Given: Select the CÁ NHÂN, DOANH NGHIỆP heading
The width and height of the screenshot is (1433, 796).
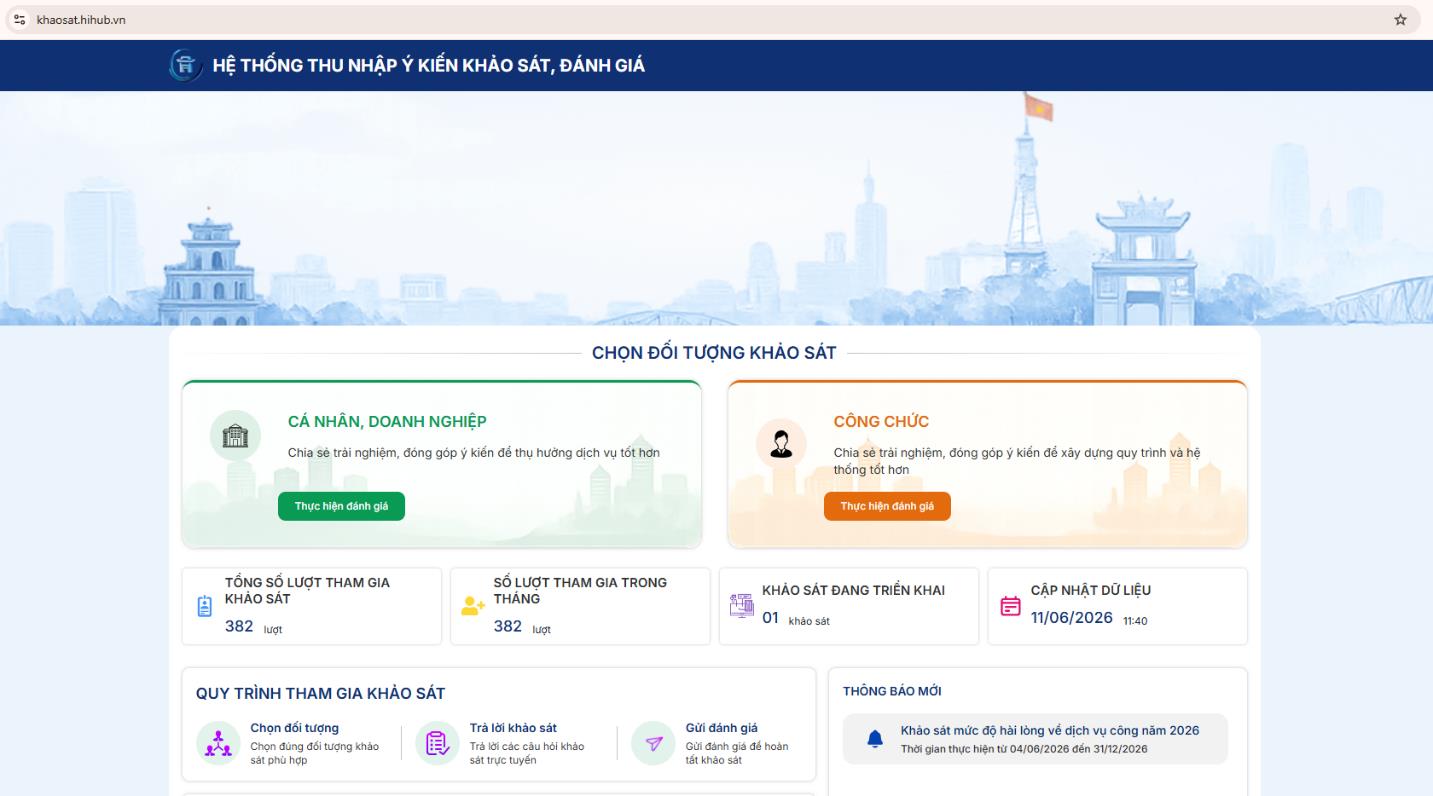Looking at the screenshot, I should coord(387,422).
